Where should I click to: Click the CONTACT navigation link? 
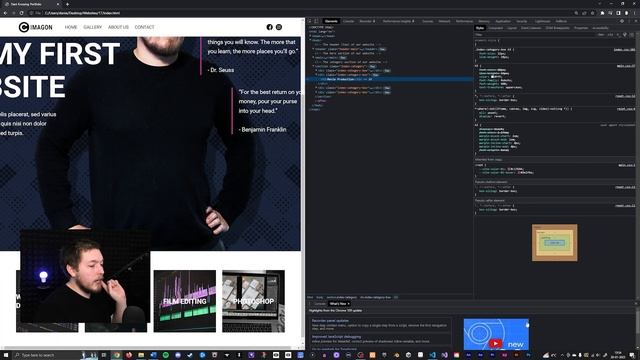pyautogui.click(x=144, y=27)
